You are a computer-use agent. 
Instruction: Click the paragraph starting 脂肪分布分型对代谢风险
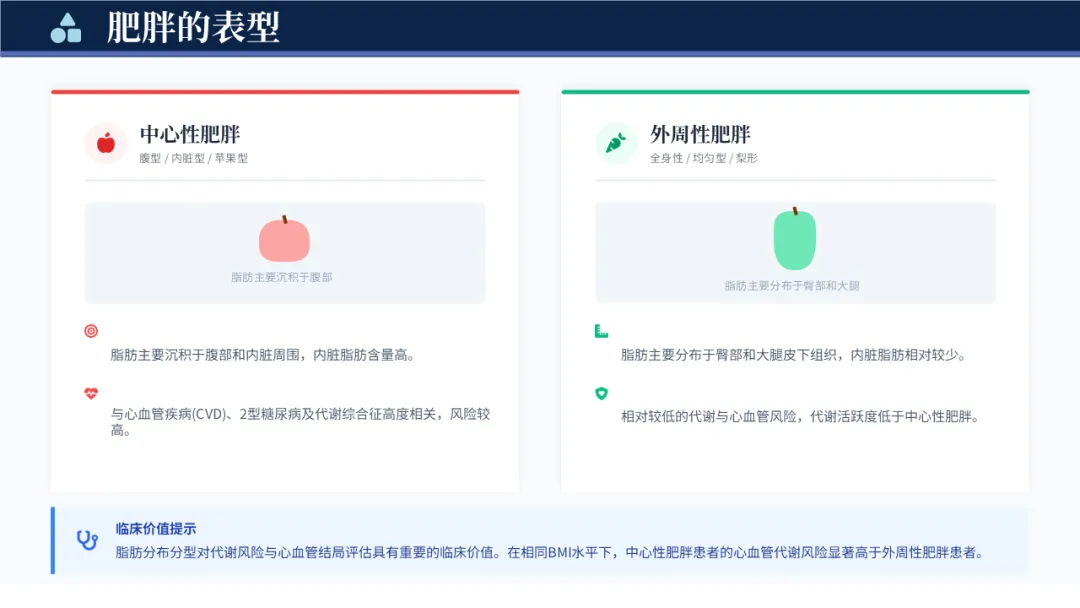[x=551, y=552]
